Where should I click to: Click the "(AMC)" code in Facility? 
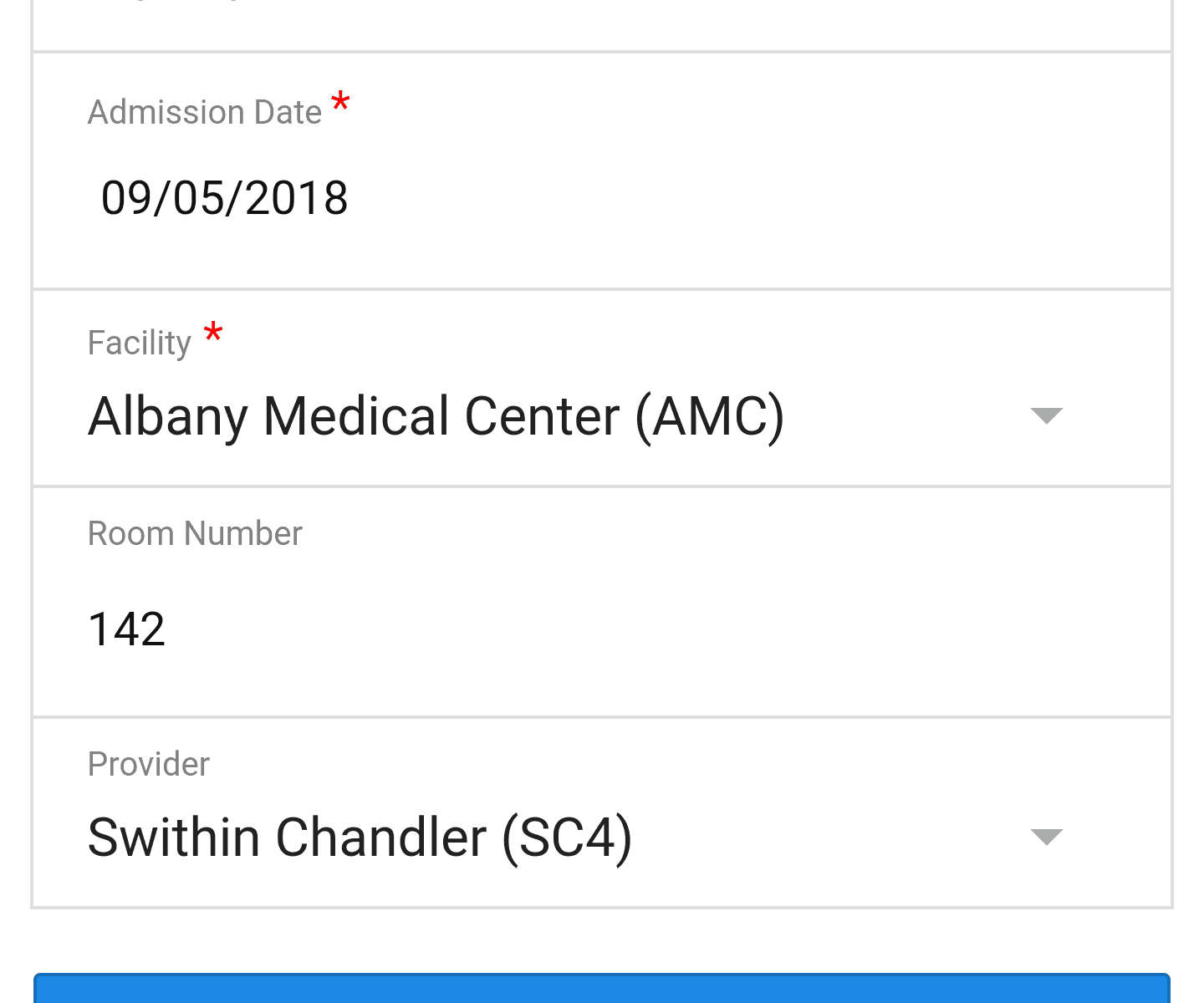pyautogui.click(x=710, y=416)
